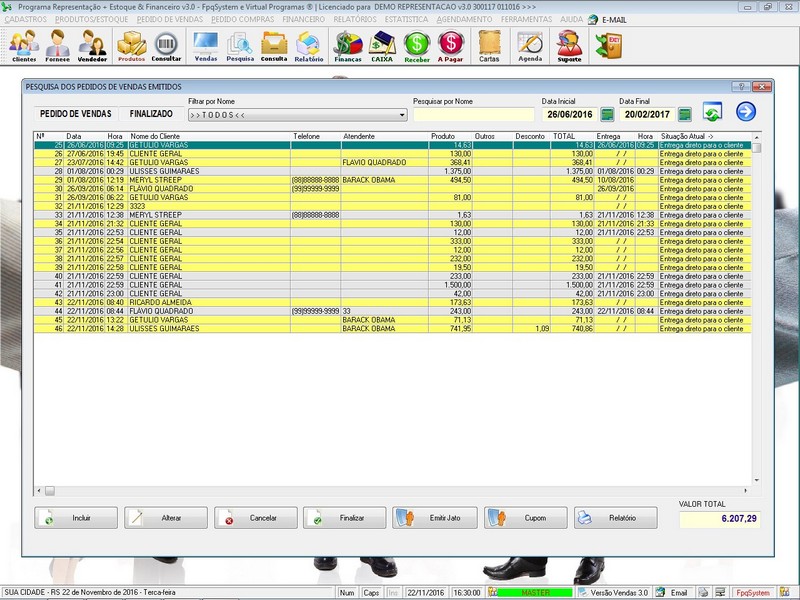This screenshot has width=800, height=600.
Task: Open the Data Final calendar picker
Action: coord(685,115)
